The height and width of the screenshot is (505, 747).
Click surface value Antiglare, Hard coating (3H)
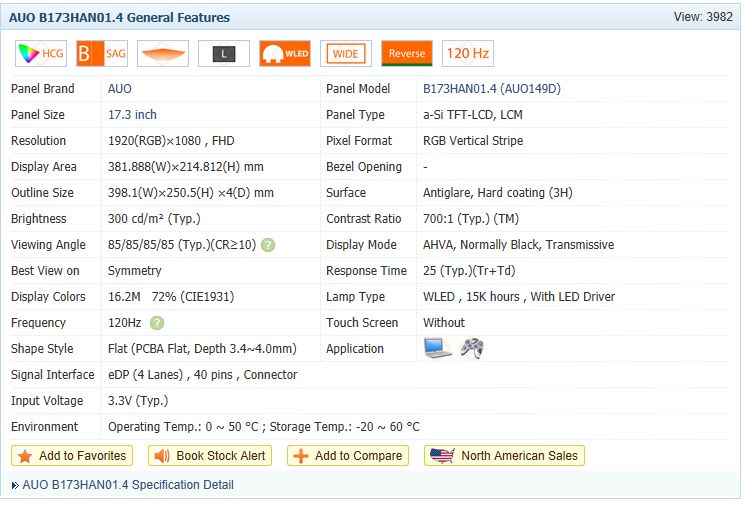(x=498, y=193)
